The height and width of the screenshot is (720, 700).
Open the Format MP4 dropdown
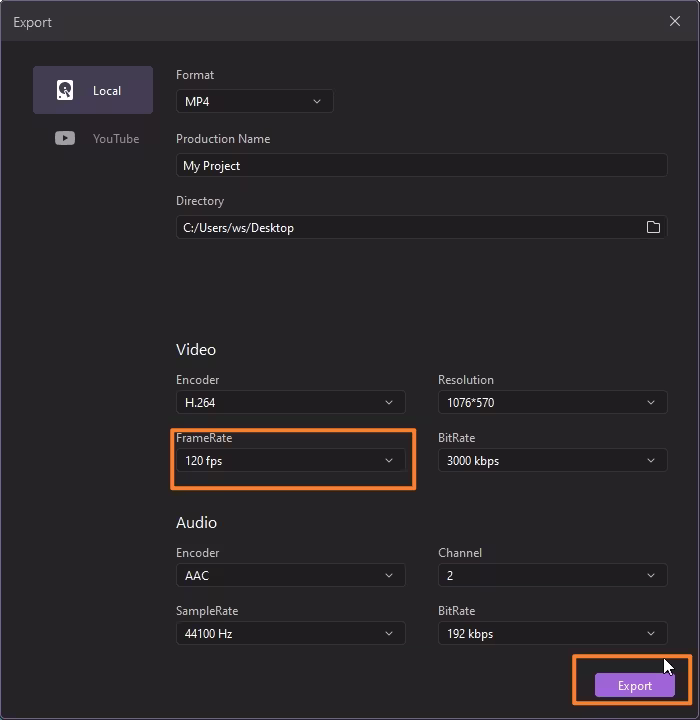(254, 101)
